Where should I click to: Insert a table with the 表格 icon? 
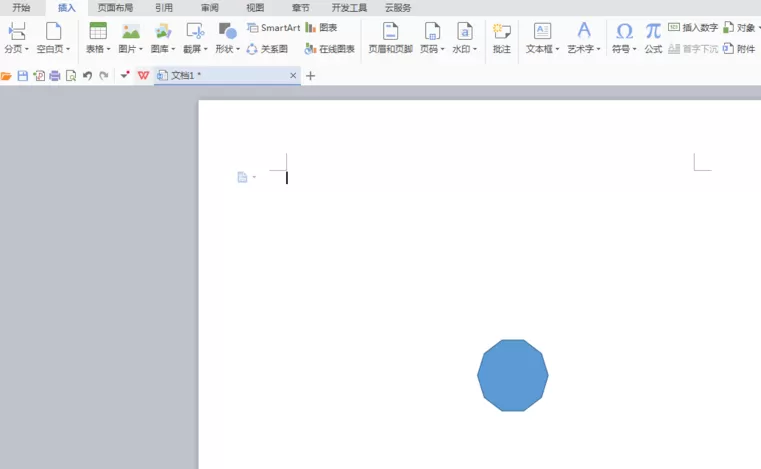98,31
